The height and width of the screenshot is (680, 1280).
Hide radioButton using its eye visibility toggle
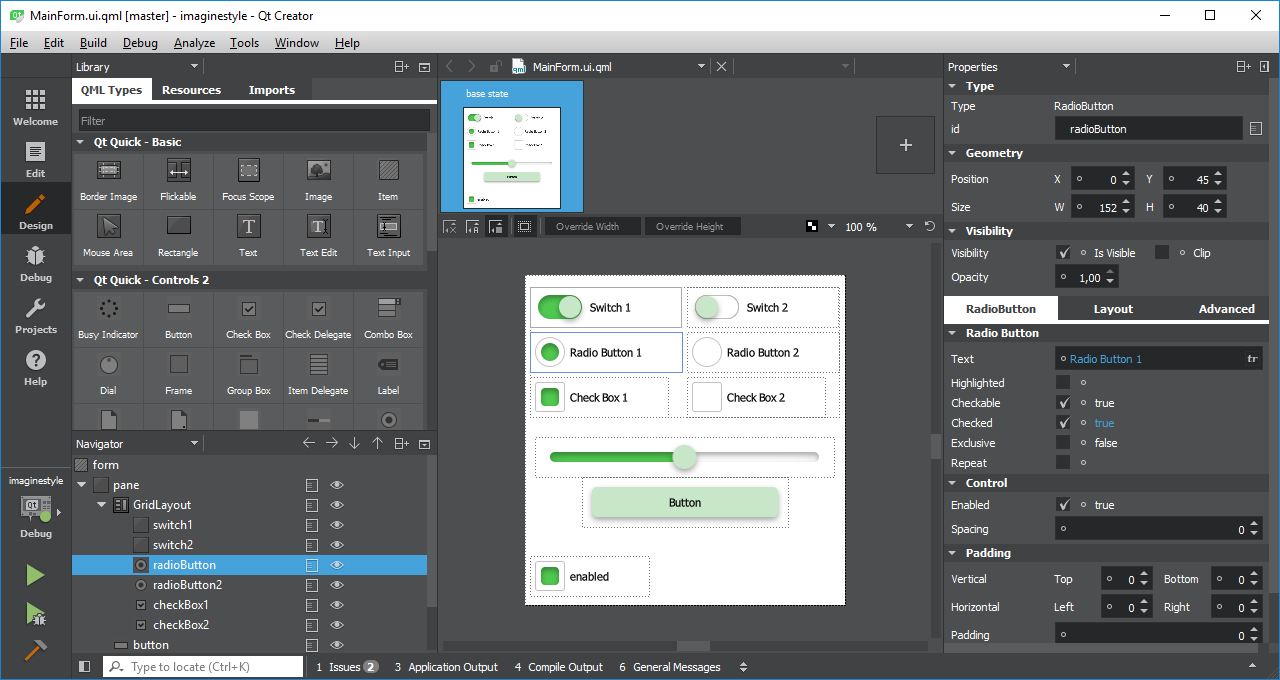(337, 565)
